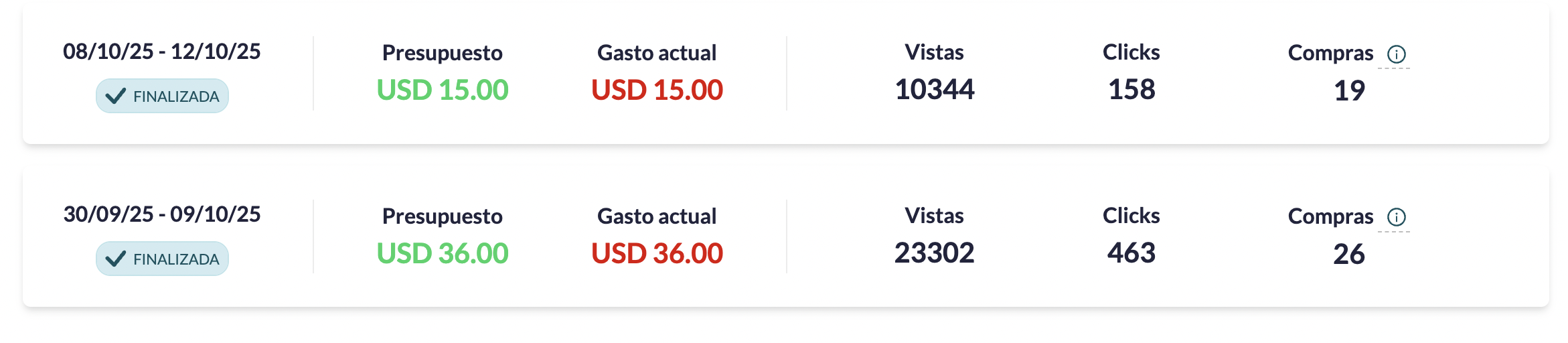Click the 10344 views count
Image resolution: width=1568 pixels, height=343 pixels.
pos(934,90)
